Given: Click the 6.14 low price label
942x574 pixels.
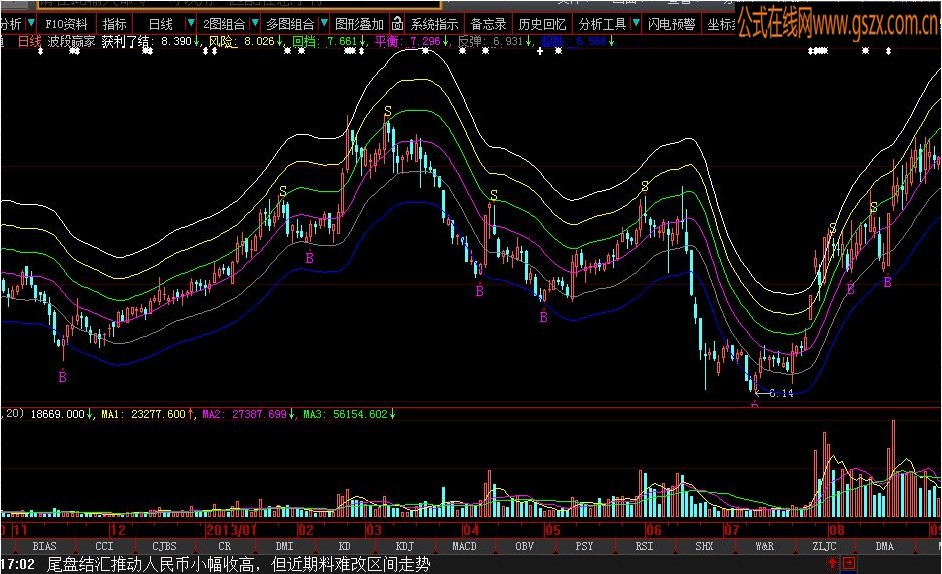Looking at the screenshot, I should coord(781,394).
